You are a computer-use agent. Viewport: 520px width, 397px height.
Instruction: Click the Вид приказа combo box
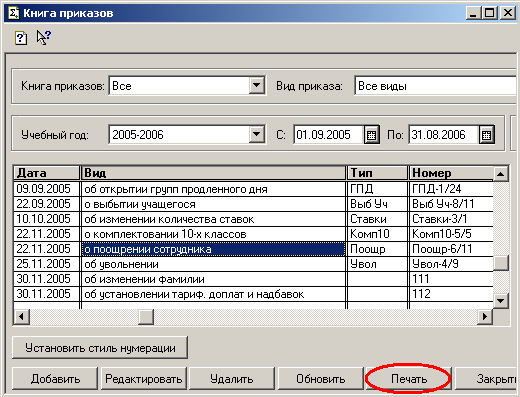pyautogui.click(x=435, y=86)
